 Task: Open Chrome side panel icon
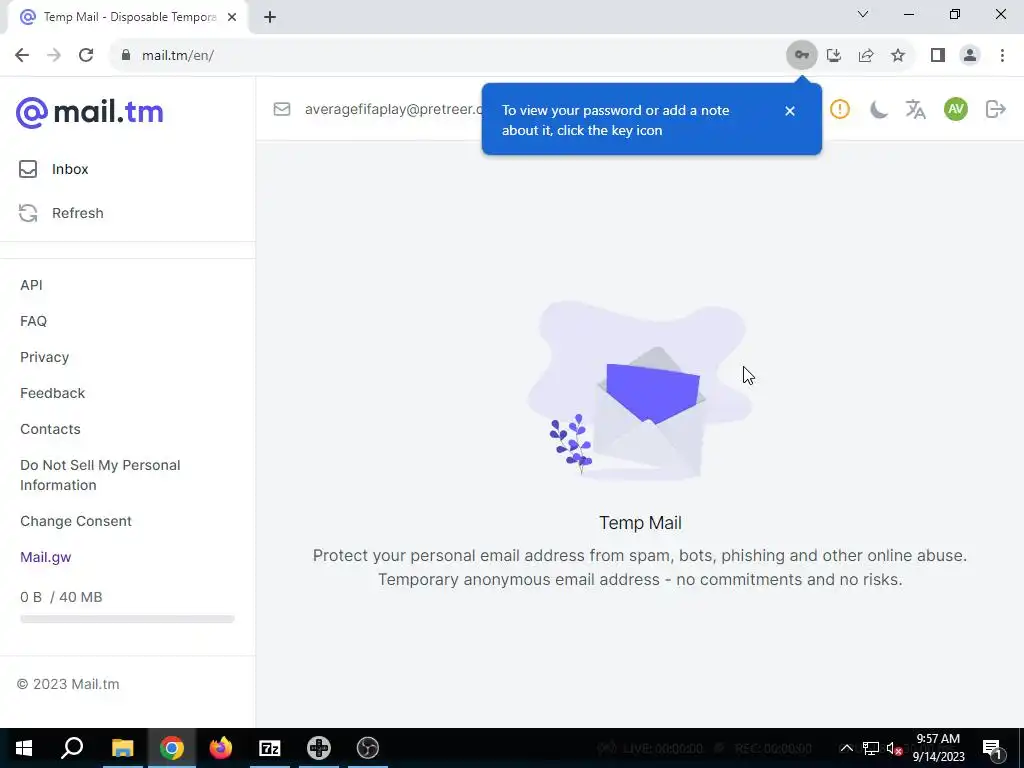click(x=938, y=55)
